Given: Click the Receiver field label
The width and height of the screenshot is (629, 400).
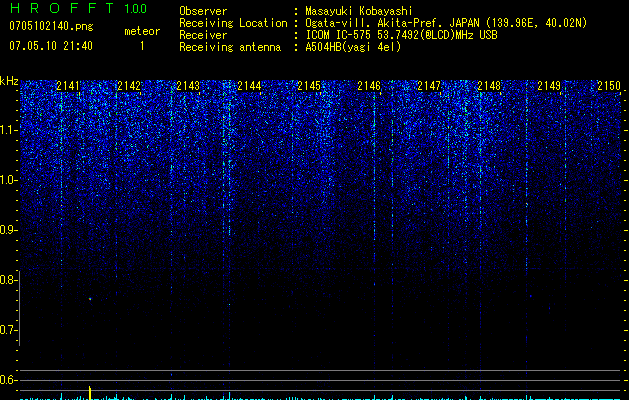Looking at the screenshot, I should [x=203, y=35].
